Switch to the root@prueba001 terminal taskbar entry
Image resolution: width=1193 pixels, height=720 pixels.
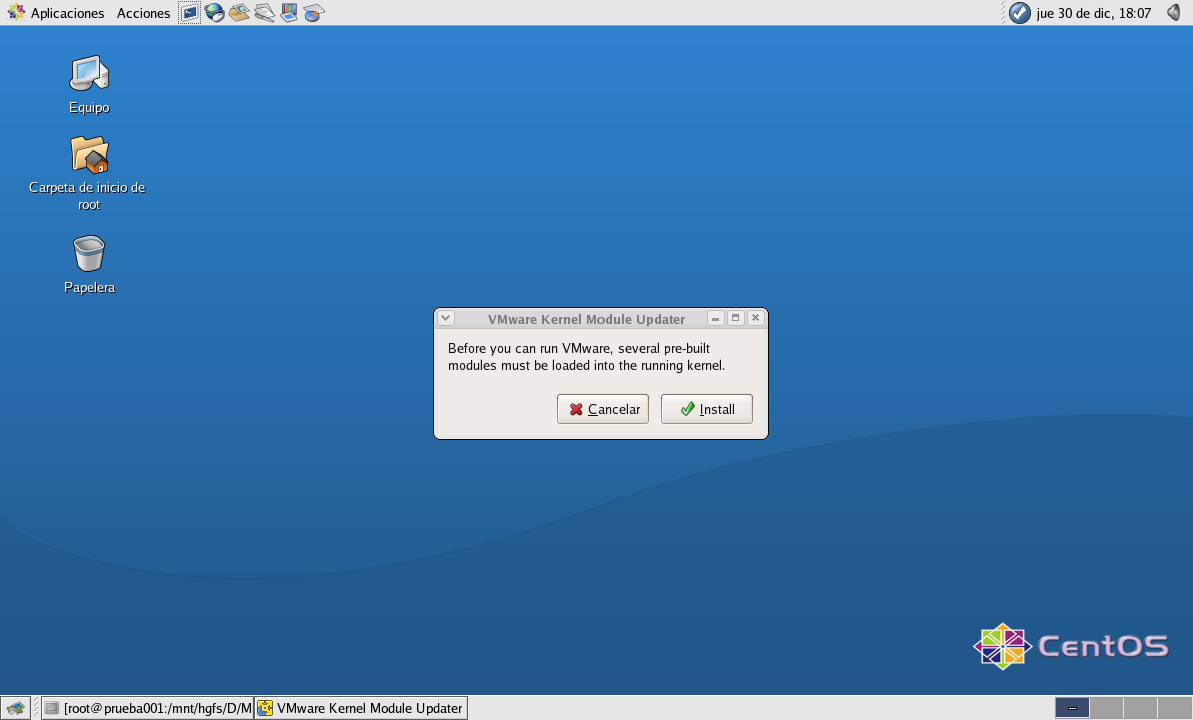[x=148, y=708]
